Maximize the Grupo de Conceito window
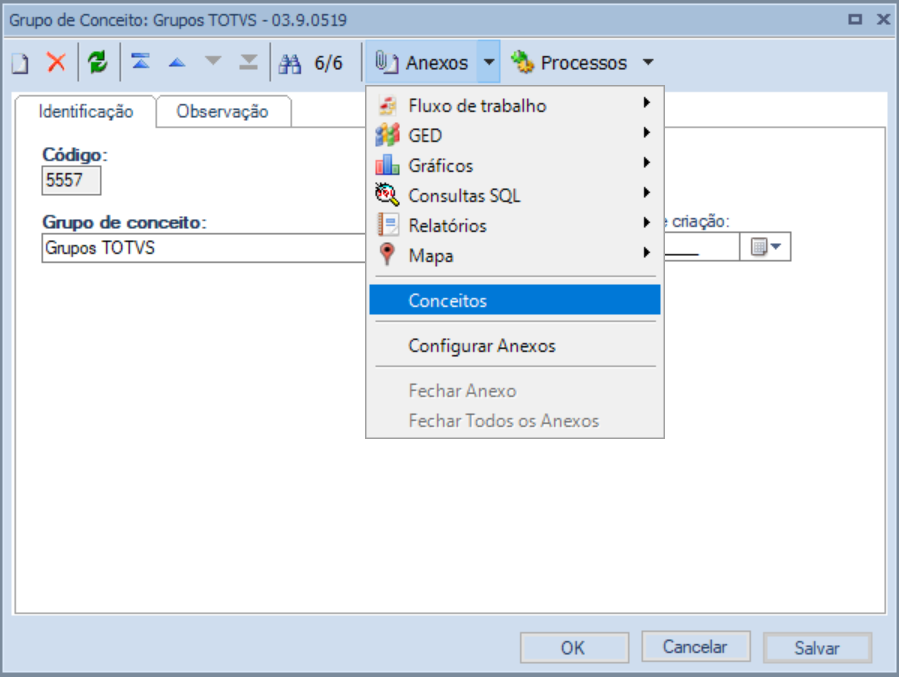899x679 pixels. click(x=855, y=19)
